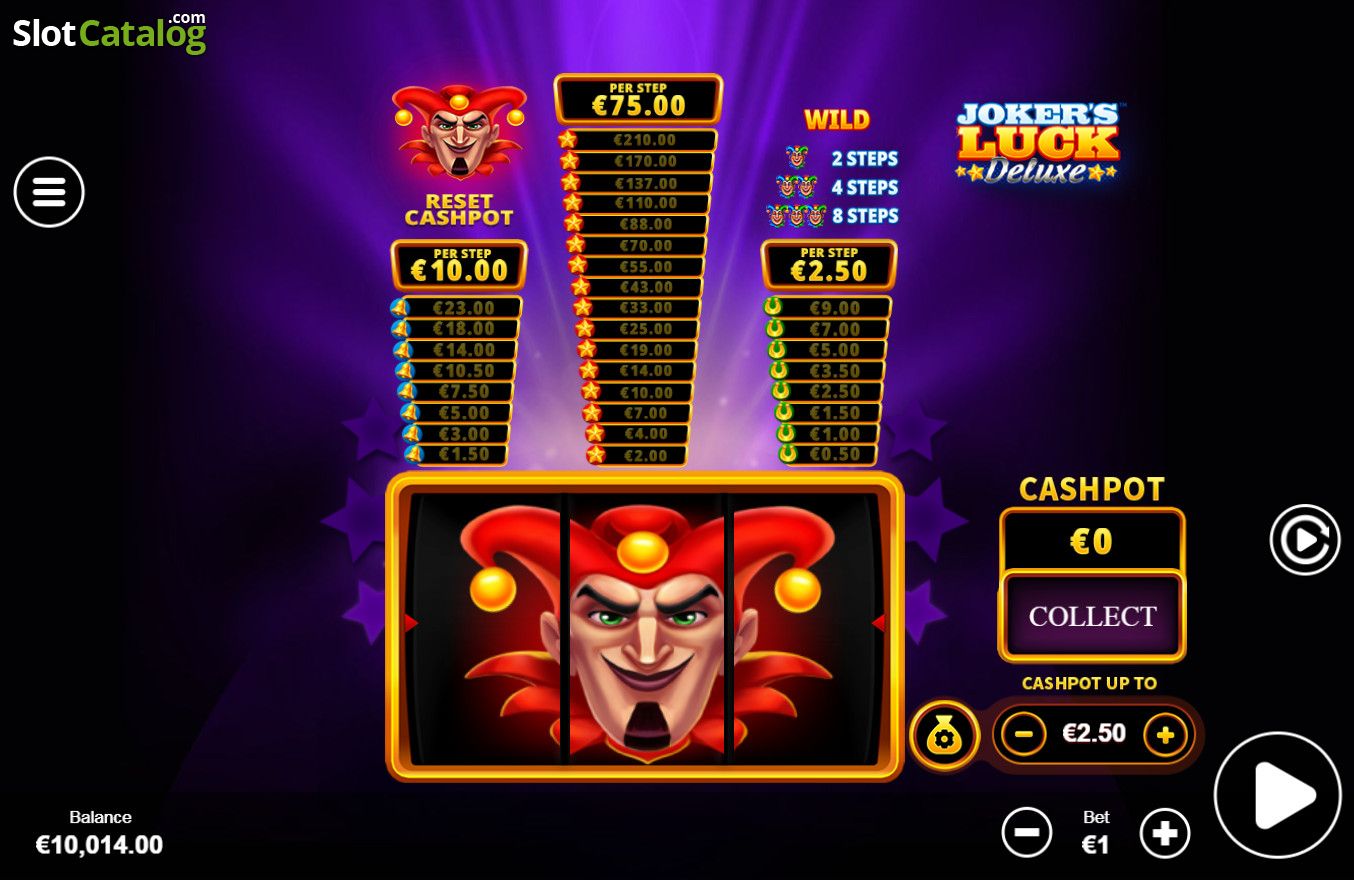Decrease the bet amount with minus
The height and width of the screenshot is (880, 1354).
tap(1027, 832)
